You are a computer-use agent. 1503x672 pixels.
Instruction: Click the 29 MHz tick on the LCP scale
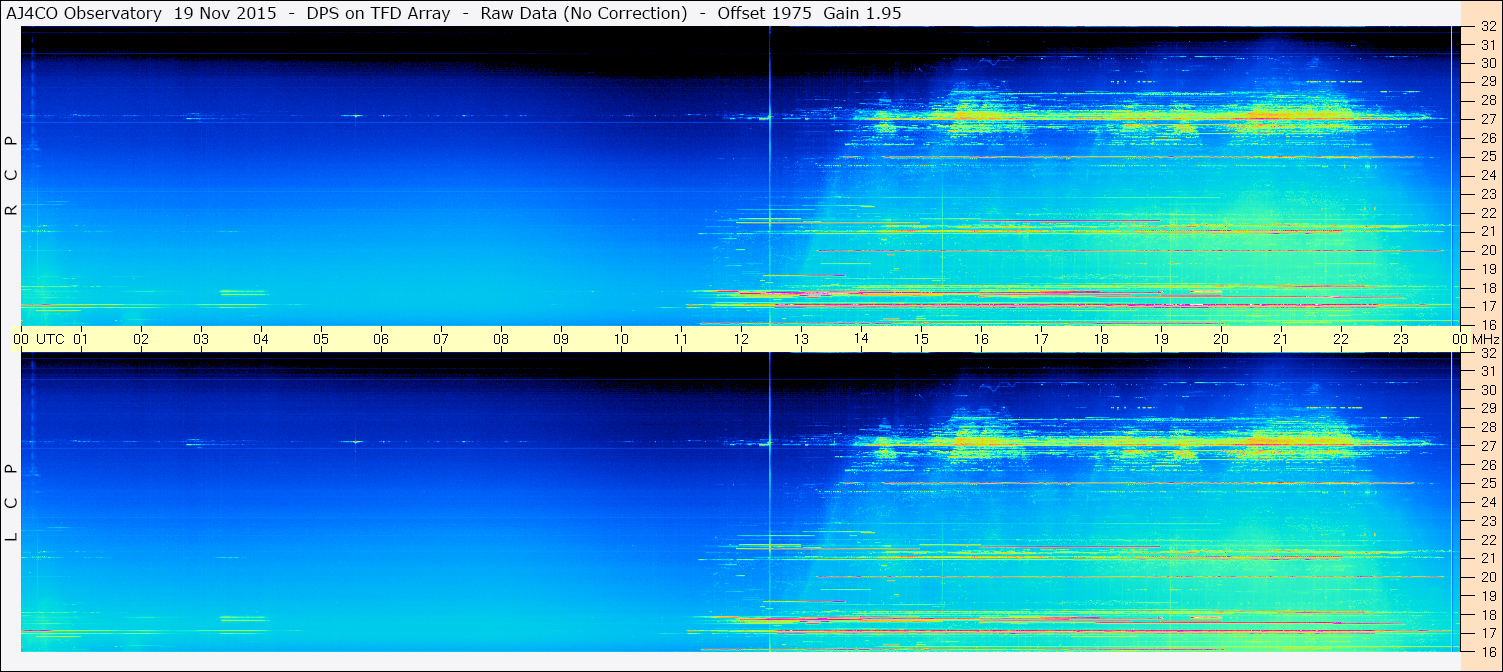pyautogui.click(x=1487, y=409)
